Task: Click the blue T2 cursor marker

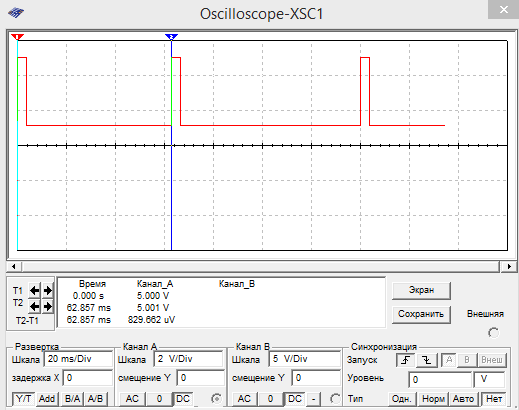Action: pos(171,36)
